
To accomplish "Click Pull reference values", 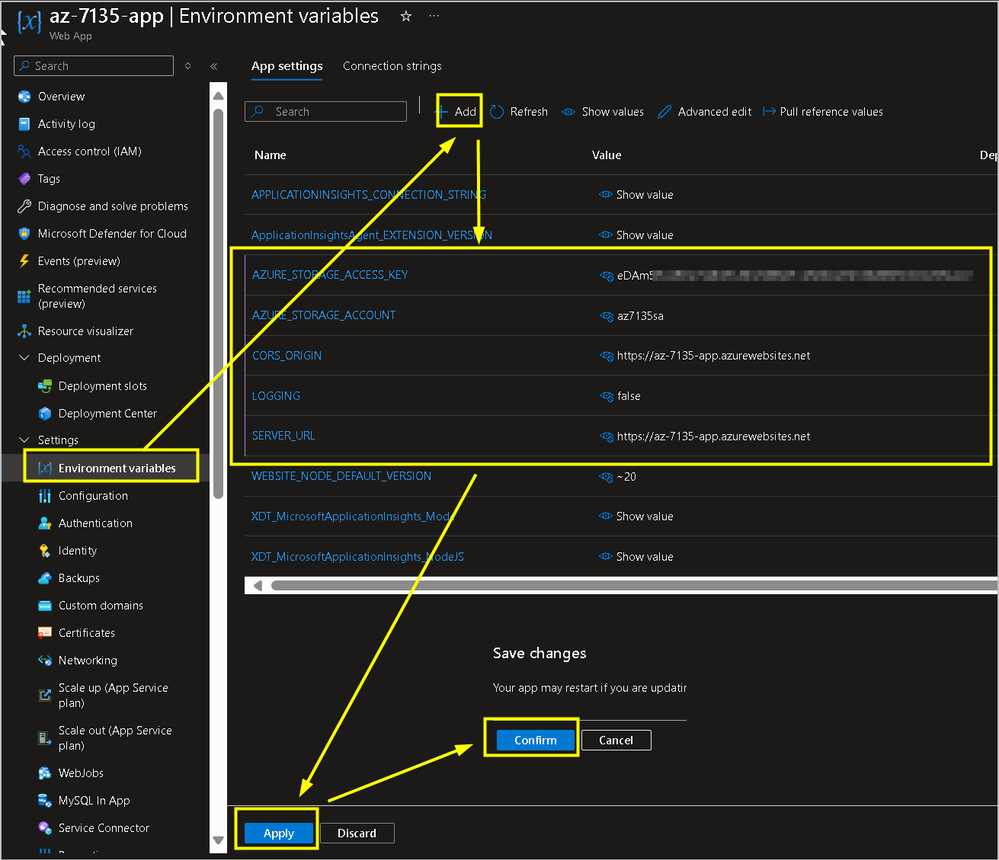I will coord(823,112).
